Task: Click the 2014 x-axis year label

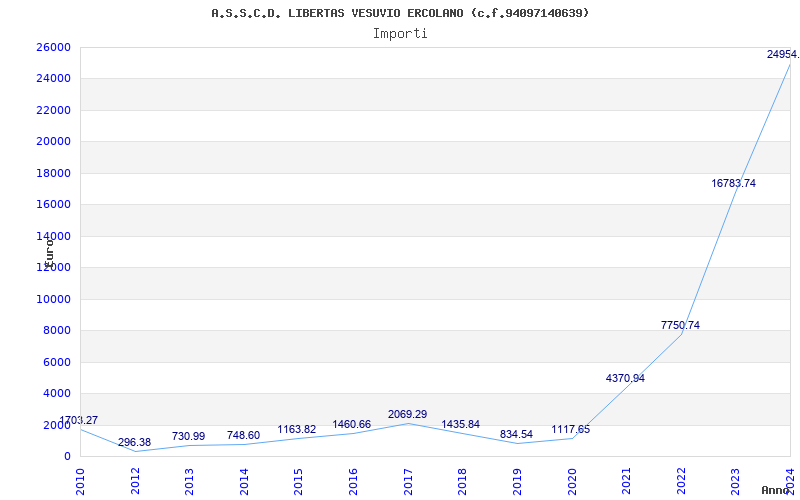Action: coord(244,481)
